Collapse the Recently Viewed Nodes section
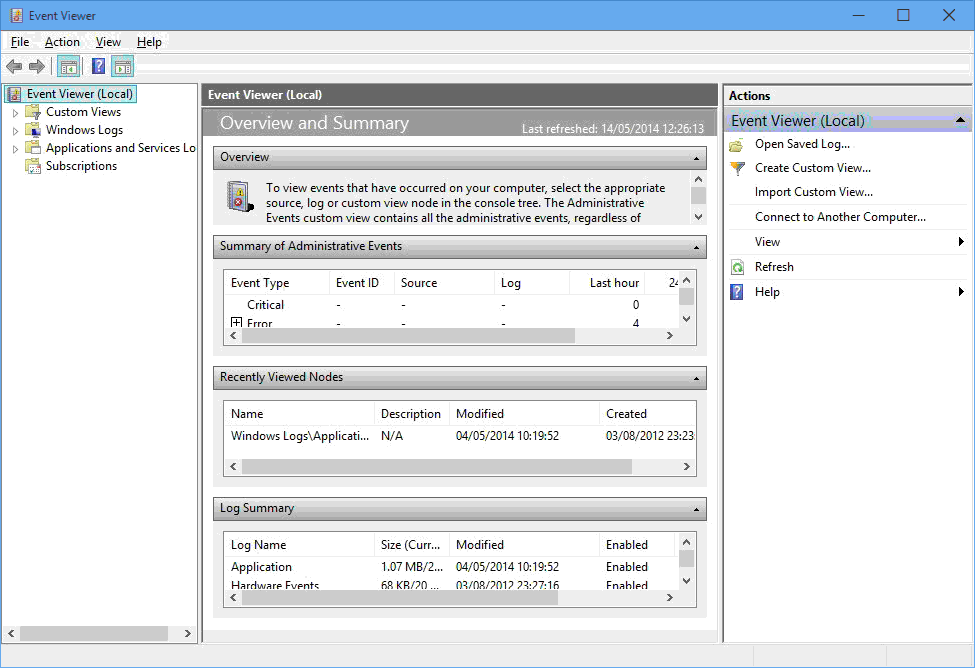This screenshot has height=668, width=975. 696,378
